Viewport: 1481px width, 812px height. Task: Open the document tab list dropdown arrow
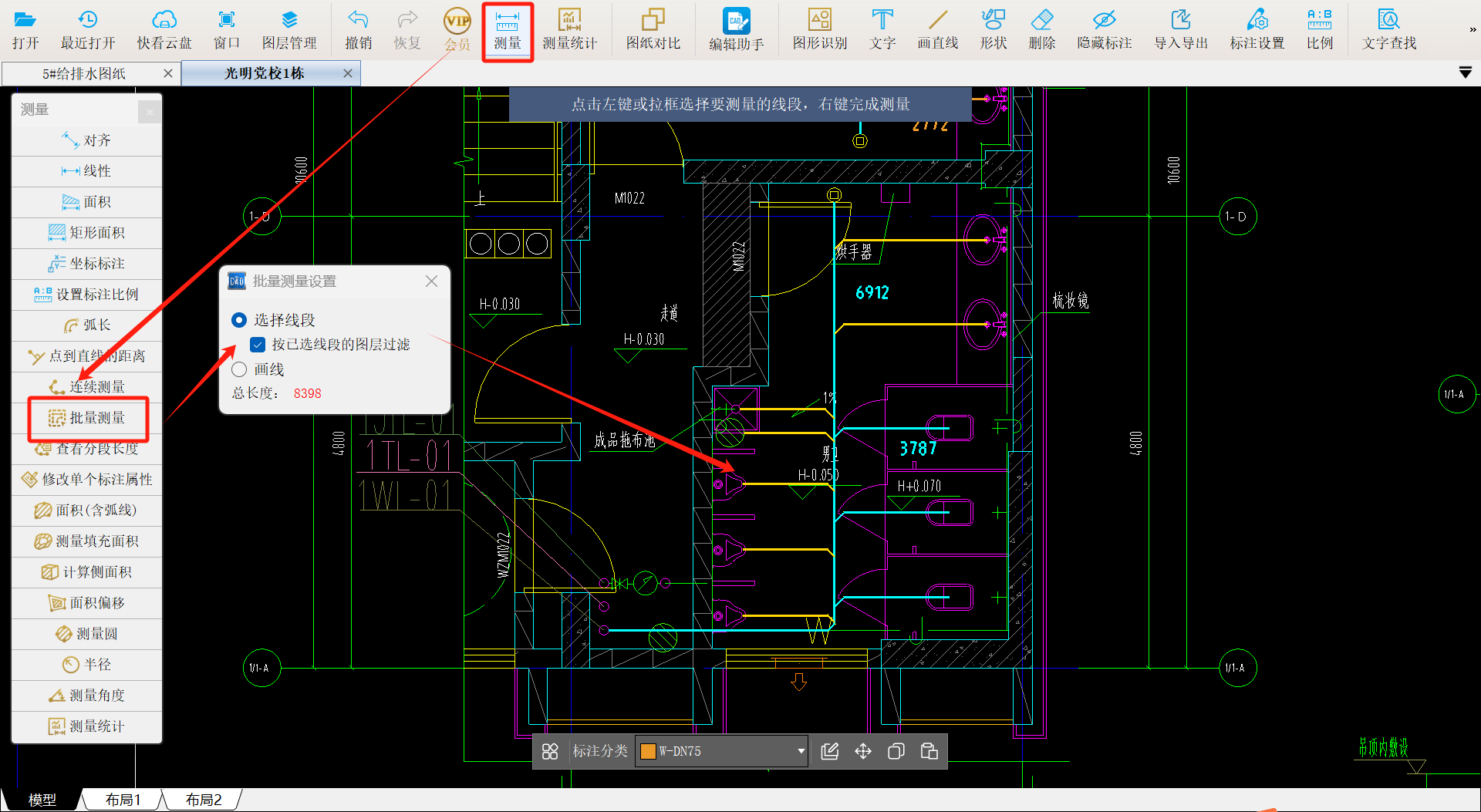(x=1465, y=72)
